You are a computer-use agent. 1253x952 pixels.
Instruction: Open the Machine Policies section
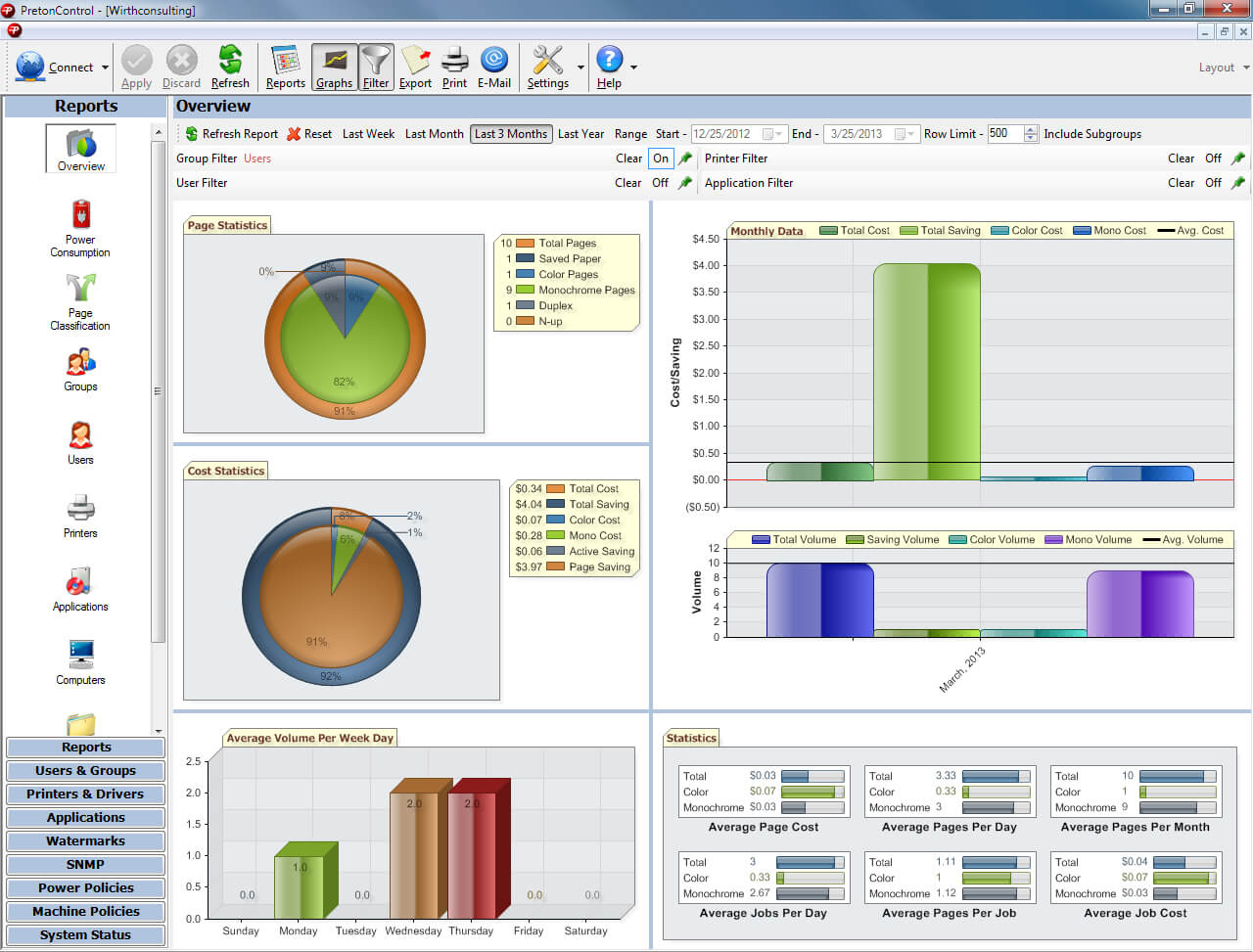coord(85,912)
